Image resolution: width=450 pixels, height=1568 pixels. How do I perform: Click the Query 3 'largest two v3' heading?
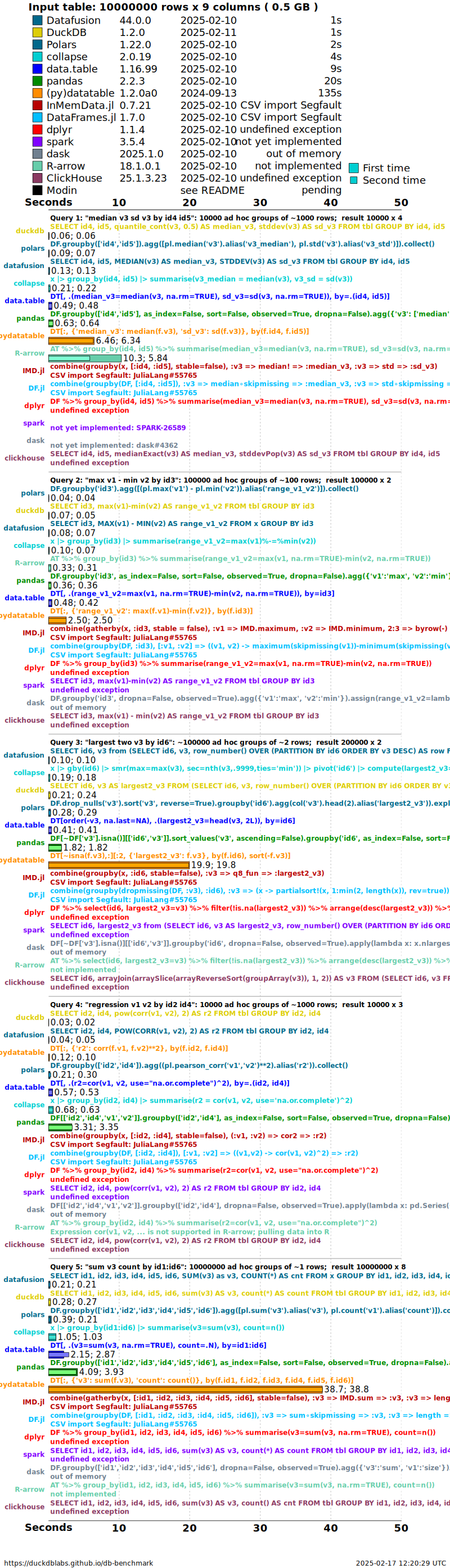pos(215,742)
